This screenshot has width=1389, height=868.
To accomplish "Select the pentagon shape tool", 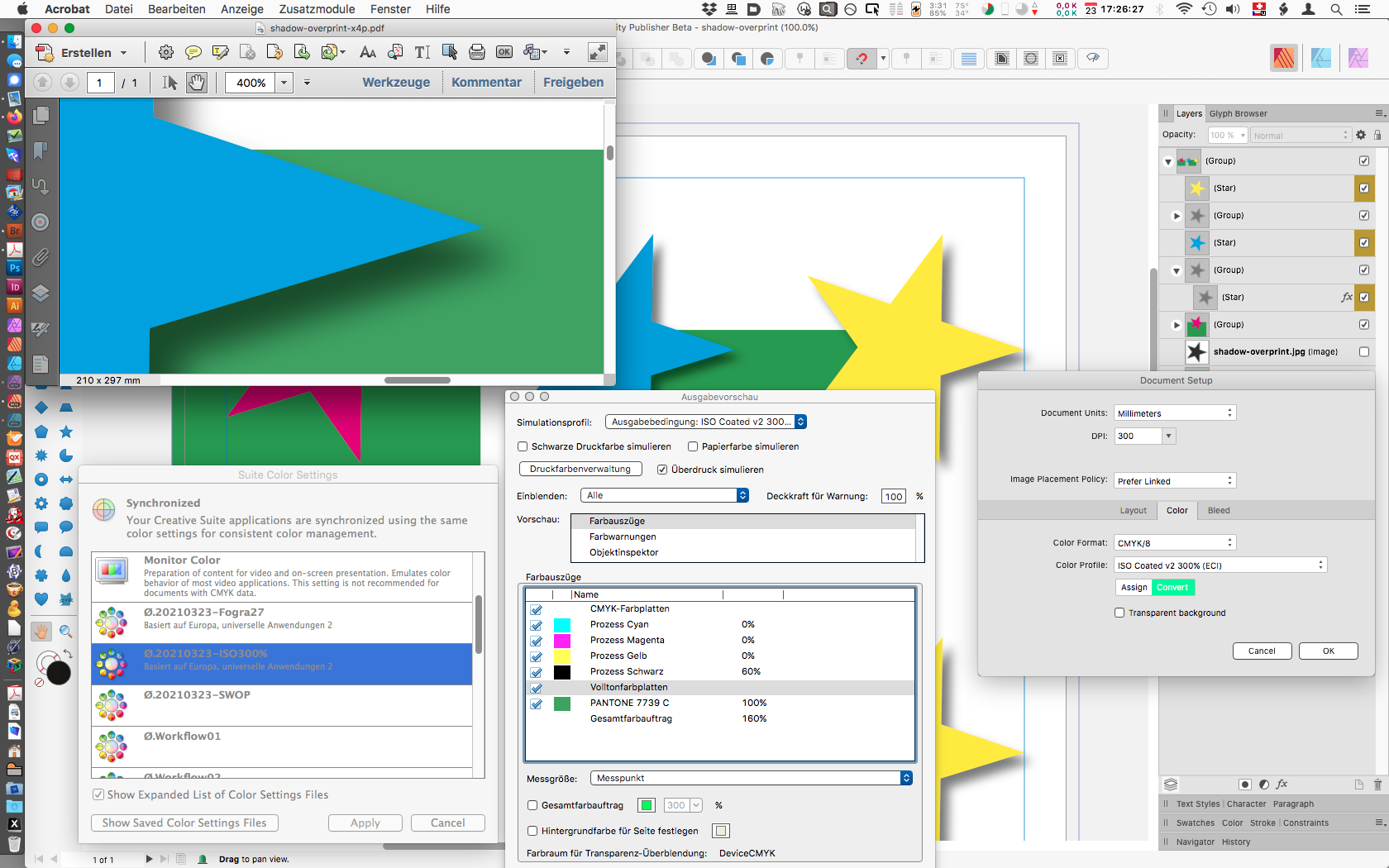I will point(41,432).
